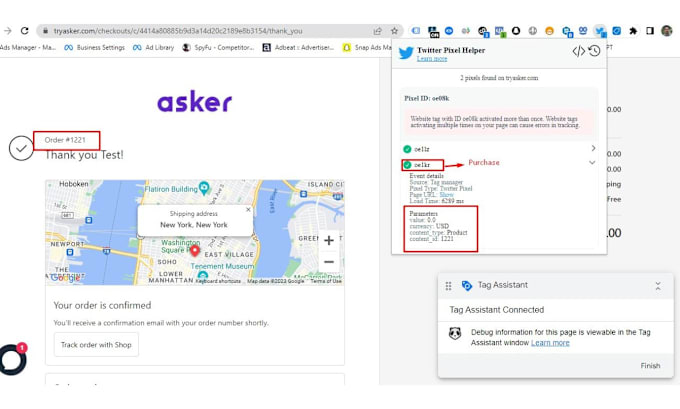Open the Chrome profile avatar
Viewport: 680px width, 409px height.
(x=667, y=31)
